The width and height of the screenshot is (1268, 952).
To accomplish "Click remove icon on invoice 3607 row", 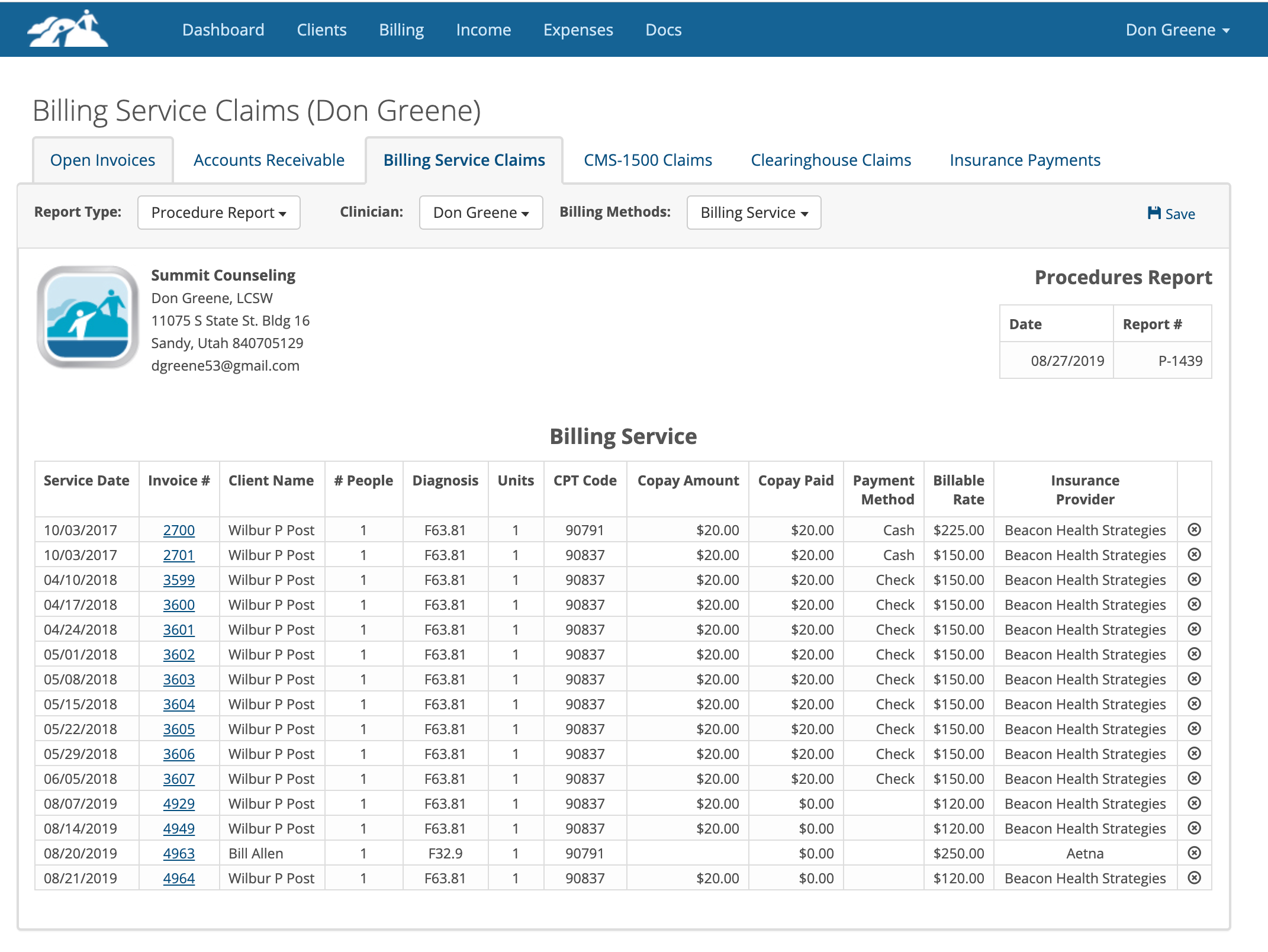I will [1194, 778].
